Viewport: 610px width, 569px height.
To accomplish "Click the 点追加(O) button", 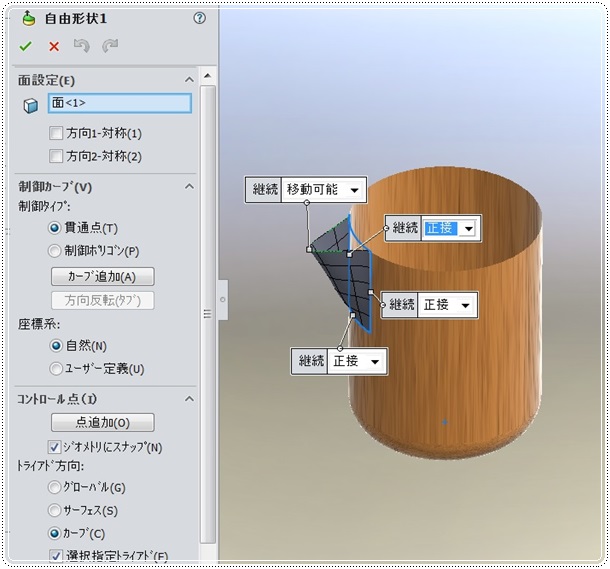I will pos(103,422).
